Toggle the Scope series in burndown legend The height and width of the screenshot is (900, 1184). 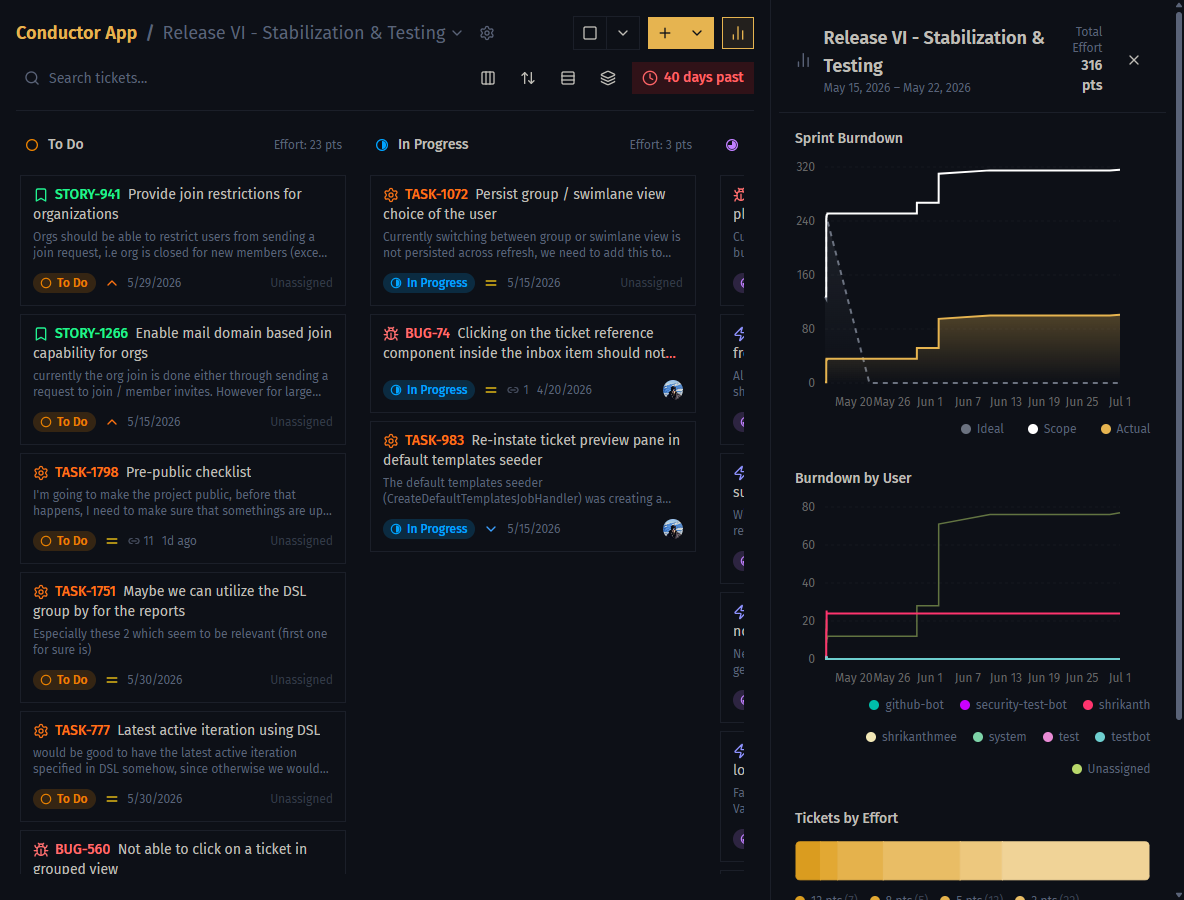coord(1052,429)
